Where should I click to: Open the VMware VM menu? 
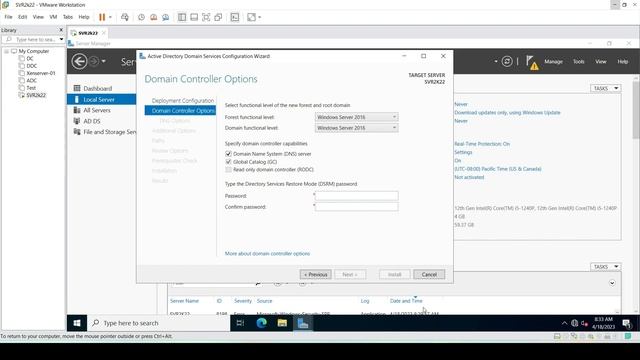click(53, 17)
